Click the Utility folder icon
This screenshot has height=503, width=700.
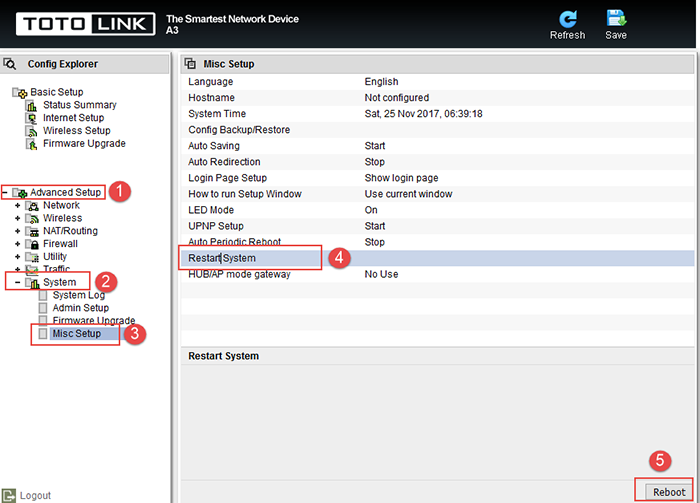click(x=32, y=257)
